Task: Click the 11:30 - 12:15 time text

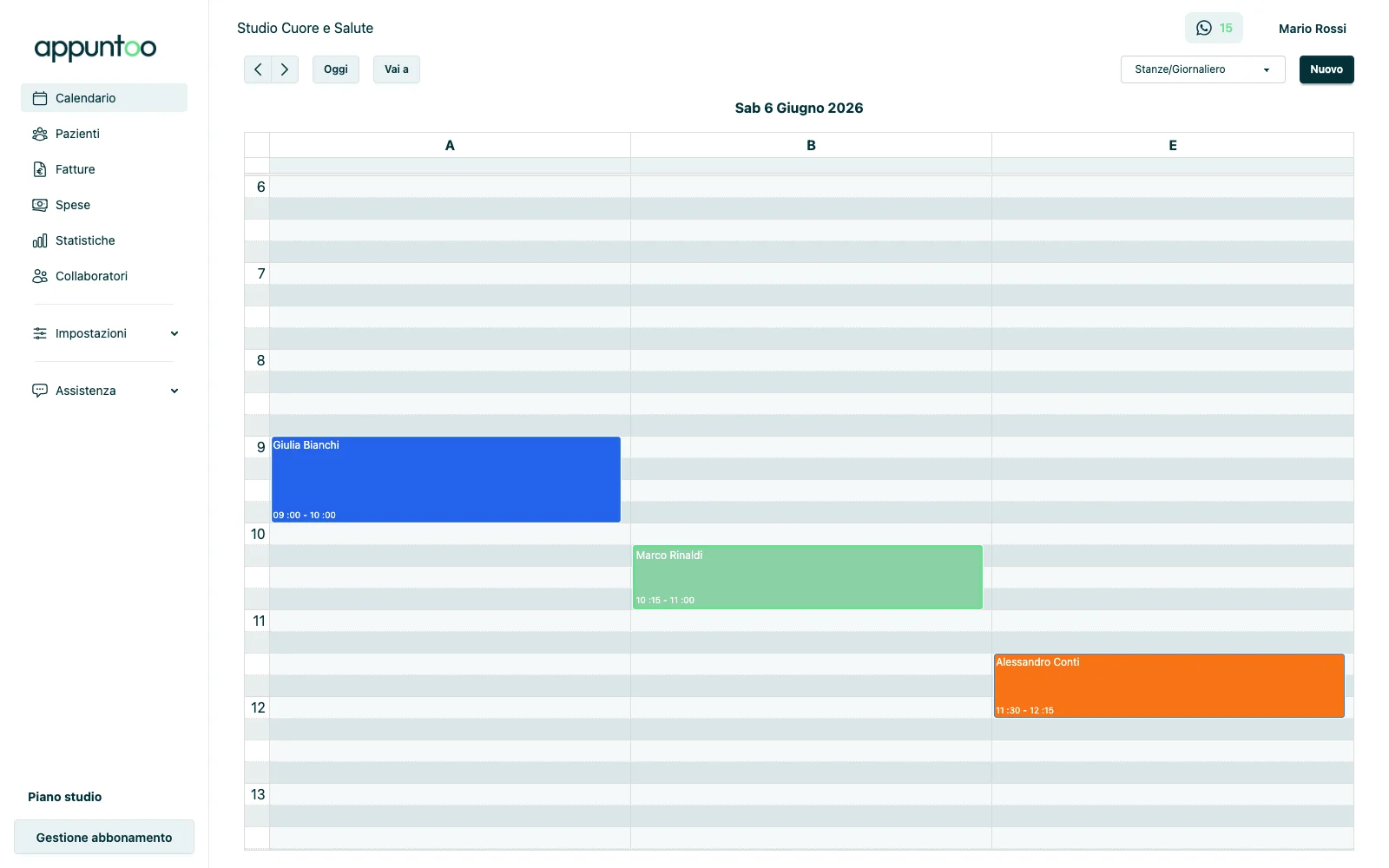Action: tap(1024, 710)
